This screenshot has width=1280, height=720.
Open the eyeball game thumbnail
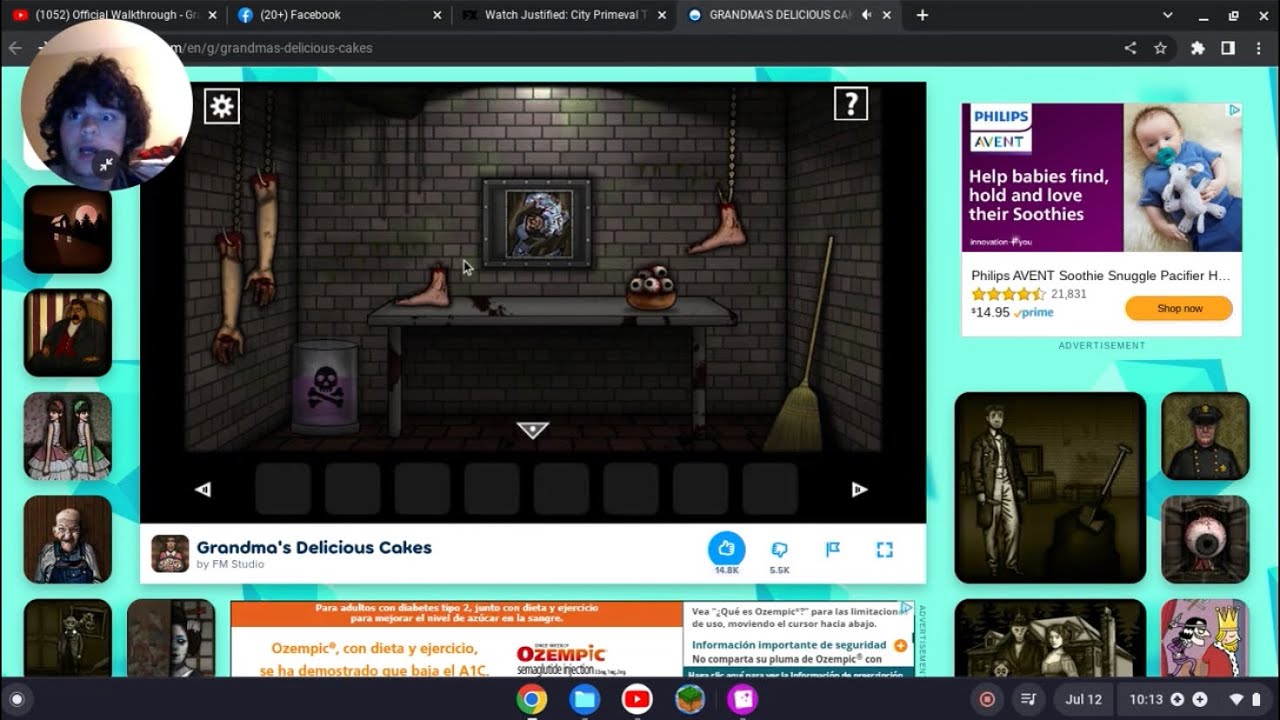[x=1205, y=539]
